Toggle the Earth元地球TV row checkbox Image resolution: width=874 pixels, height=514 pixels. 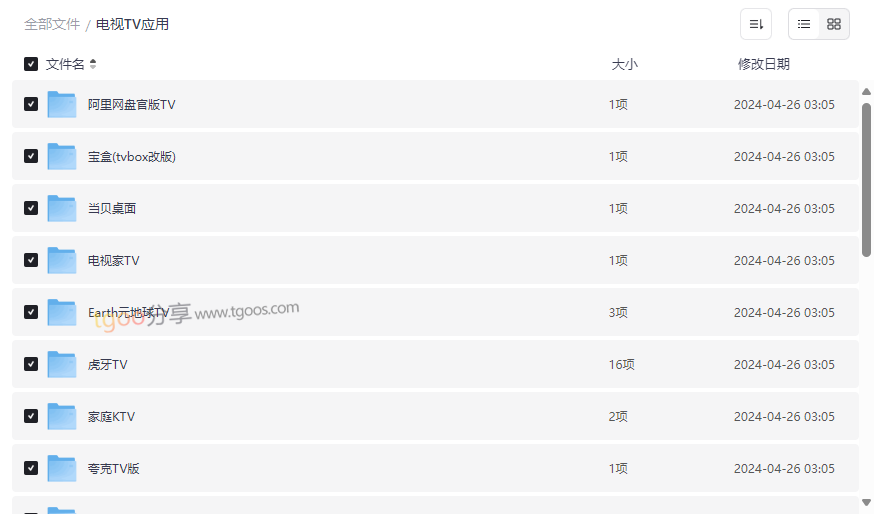click(31, 312)
